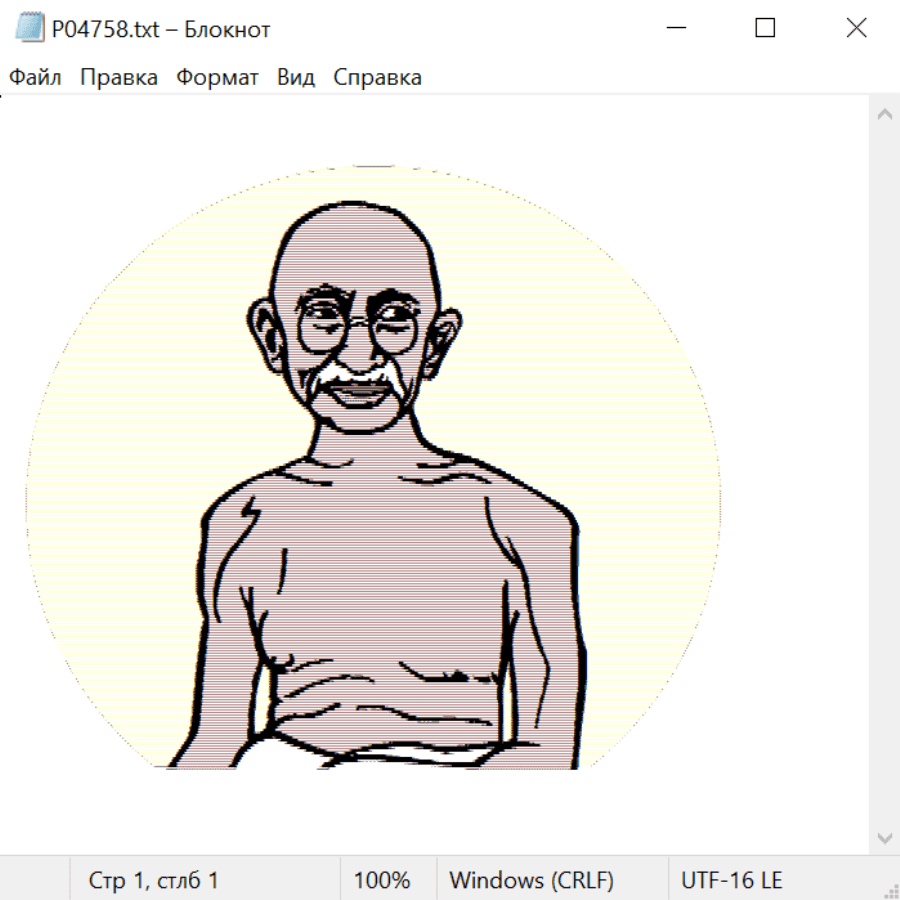Viewport: 900px width, 900px height.
Task: Click the Windows (CRLF) line ending indicator
Action: click(531, 881)
